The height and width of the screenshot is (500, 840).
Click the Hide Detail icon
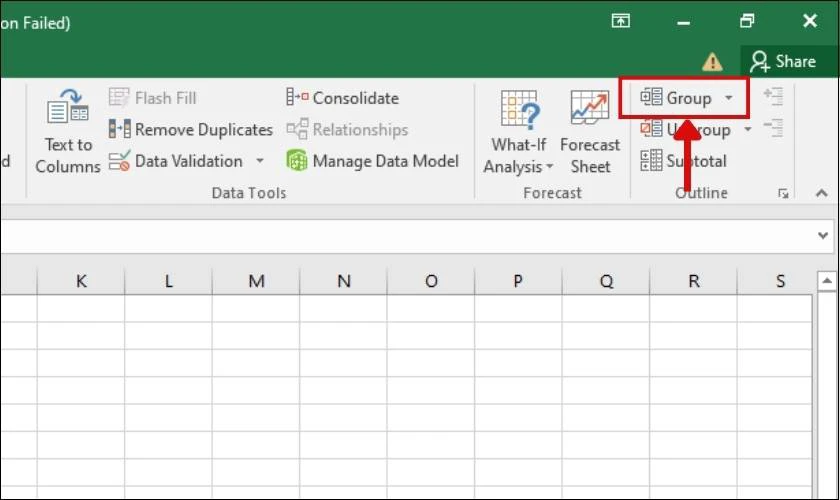[x=773, y=129]
